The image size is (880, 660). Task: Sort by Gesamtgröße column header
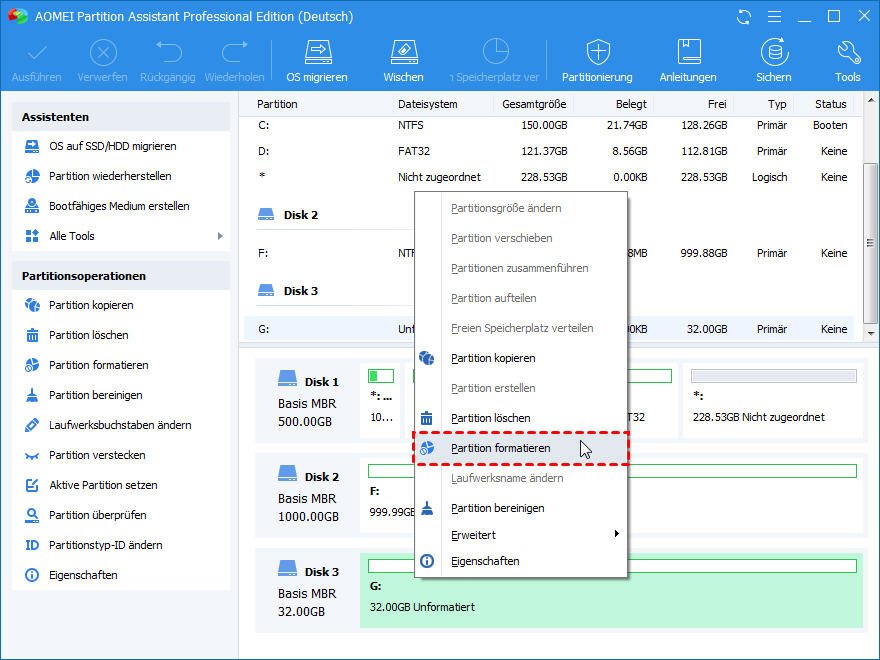[x=534, y=104]
